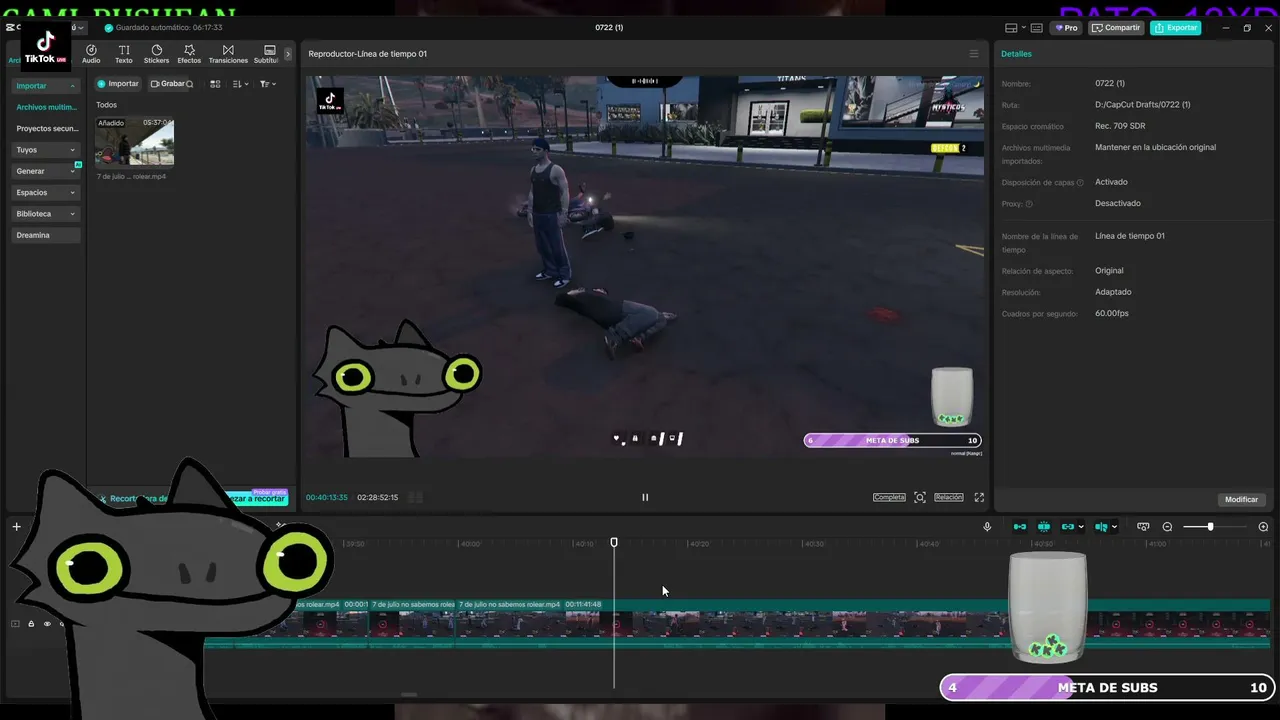The width and height of the screenshot is (1280, 720).
Task: Click the Completa preview quality button
Action: 889,497
